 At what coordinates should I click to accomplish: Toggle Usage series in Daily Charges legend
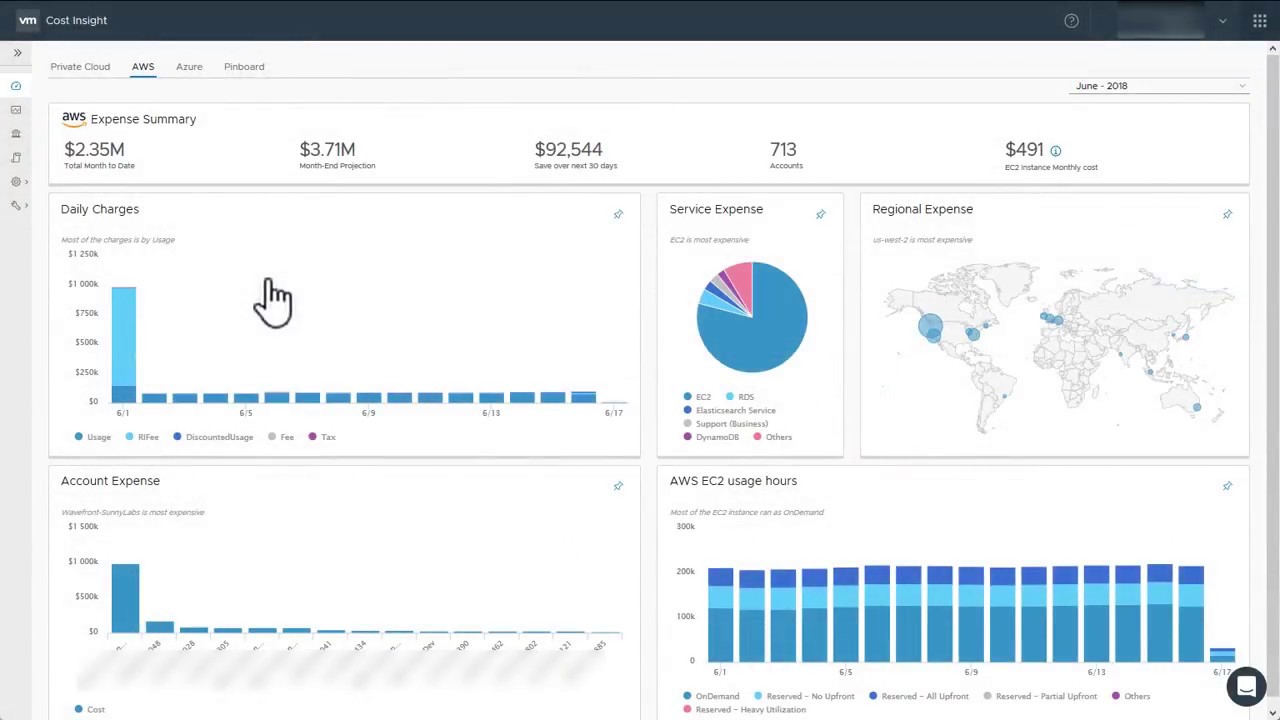pos(92,437)
